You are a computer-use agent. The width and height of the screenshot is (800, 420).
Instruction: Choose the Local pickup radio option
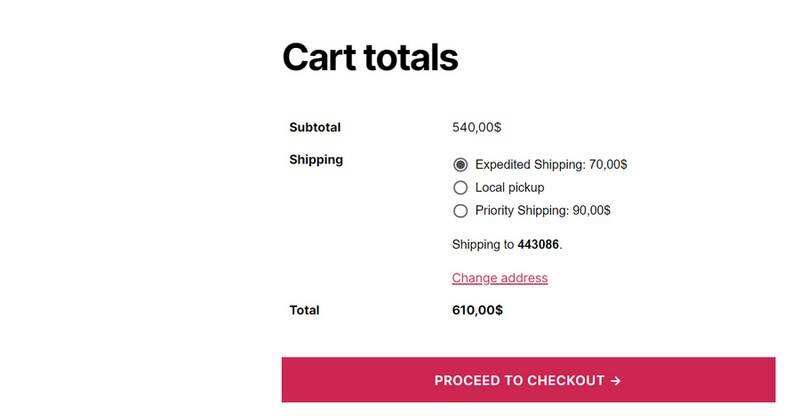pos(460,187)
